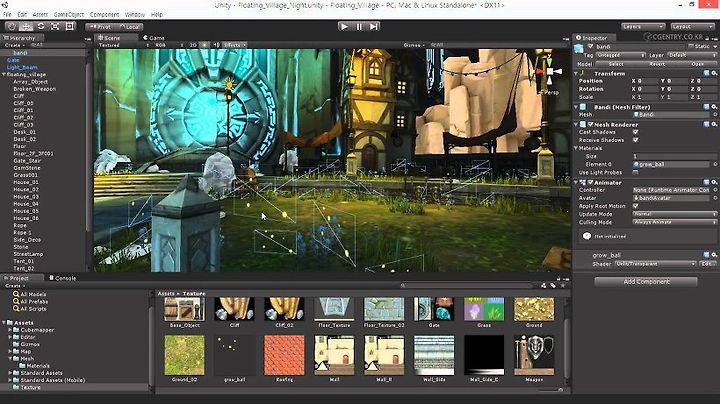Open the GameObject menu
The image size is (720, 404).
click(x=69, y=15)
